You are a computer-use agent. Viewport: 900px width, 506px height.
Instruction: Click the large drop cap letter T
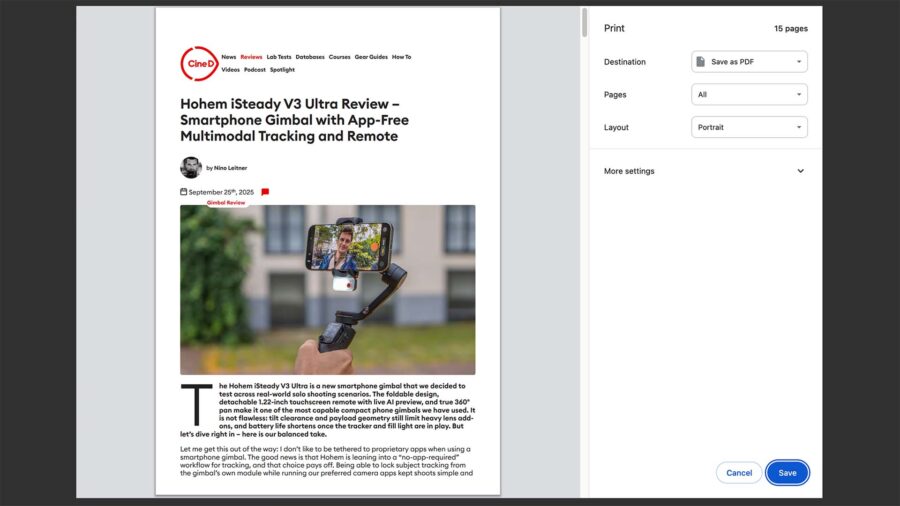pos(197,405)
